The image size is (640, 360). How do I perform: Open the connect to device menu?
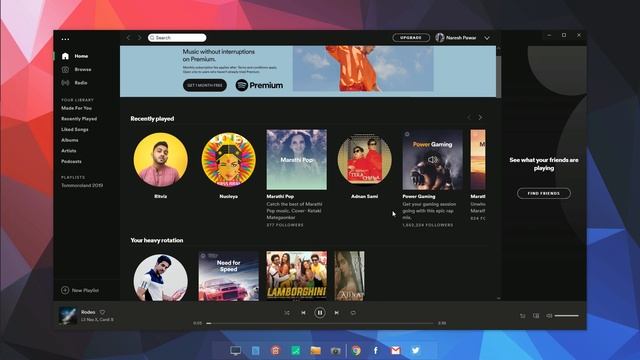pyautogui.click(x=536, y=316)
